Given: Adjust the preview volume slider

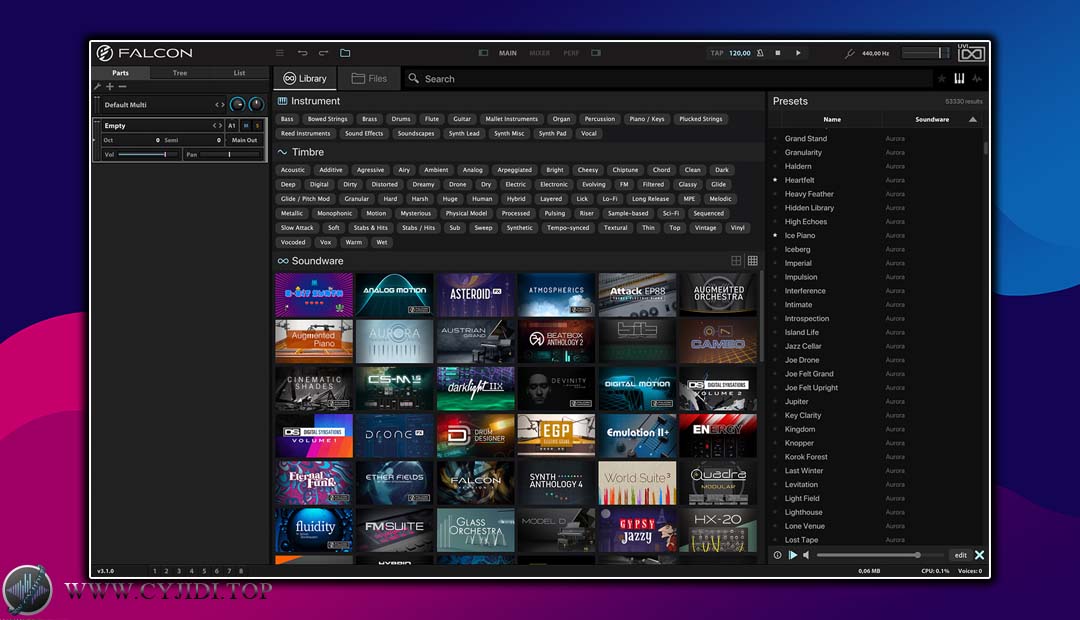Looking at the screenshot, I should 880,555.
